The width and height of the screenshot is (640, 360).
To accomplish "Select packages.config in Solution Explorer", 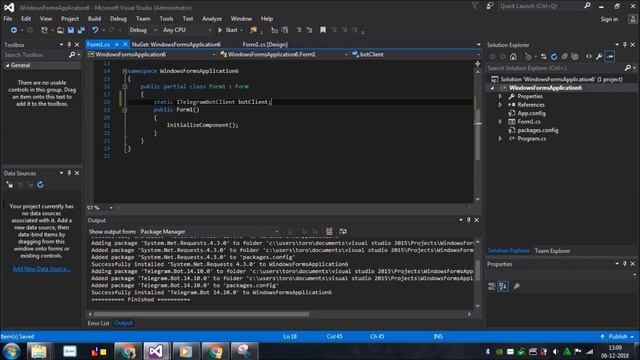I will 538,131.
